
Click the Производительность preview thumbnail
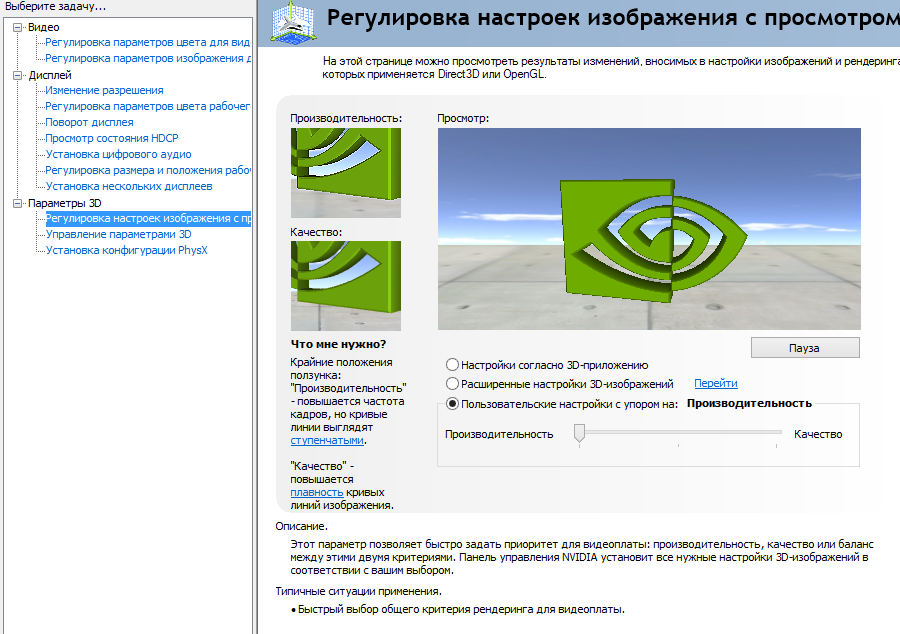[346, 173]
